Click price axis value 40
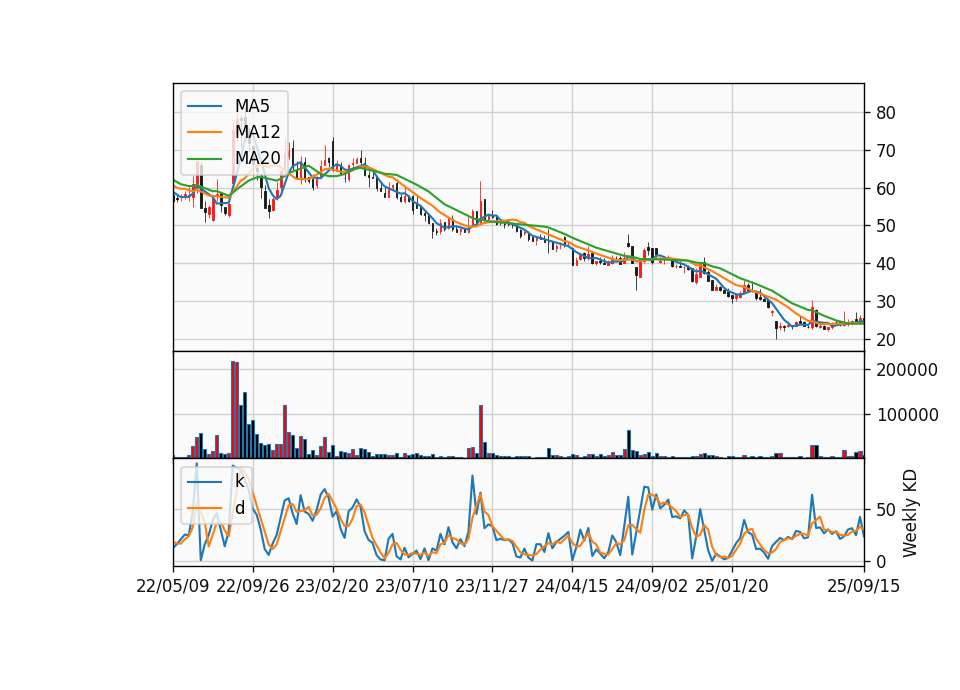This screenshot has width=960, height=690. [886, 264]
